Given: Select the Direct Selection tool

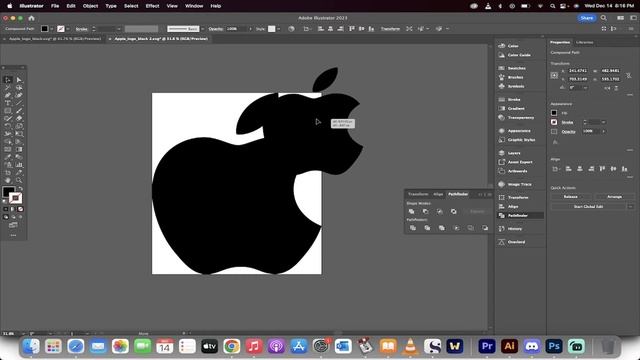Looking at the screenshot, I should (x=19, y=80).
